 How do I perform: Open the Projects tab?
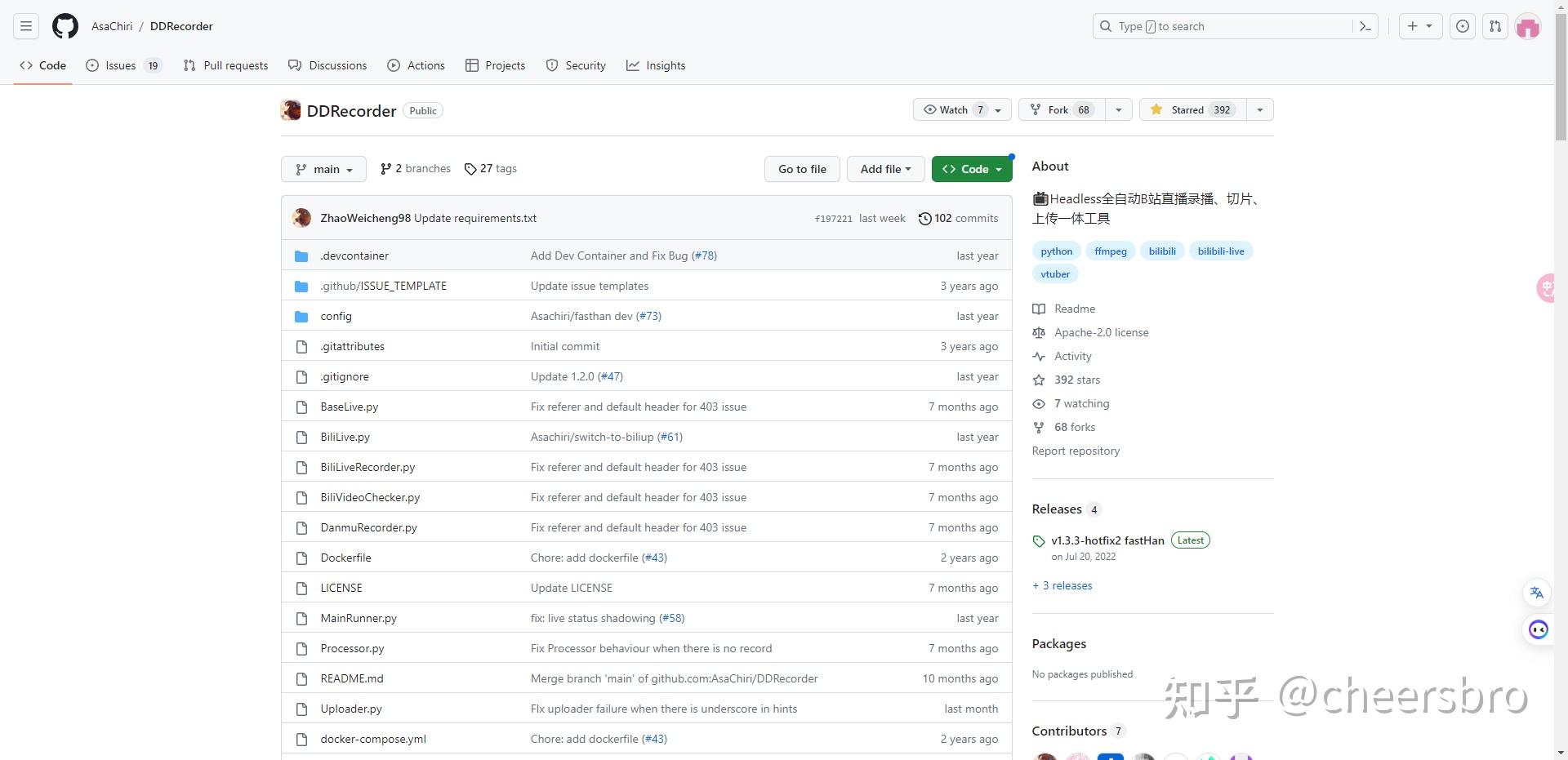[x=495, y=65]
